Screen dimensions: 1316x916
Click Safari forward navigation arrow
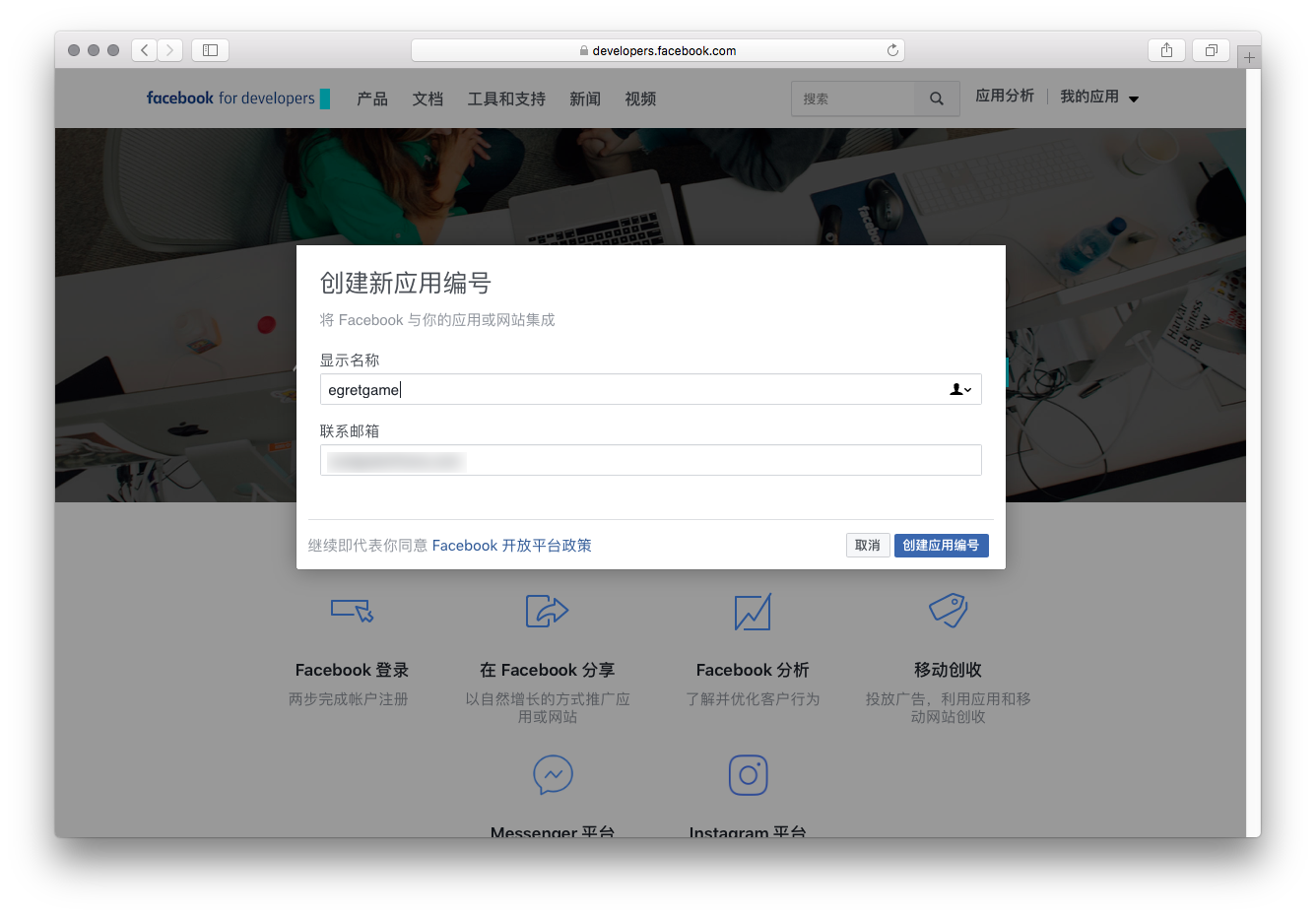pos(170,50)
